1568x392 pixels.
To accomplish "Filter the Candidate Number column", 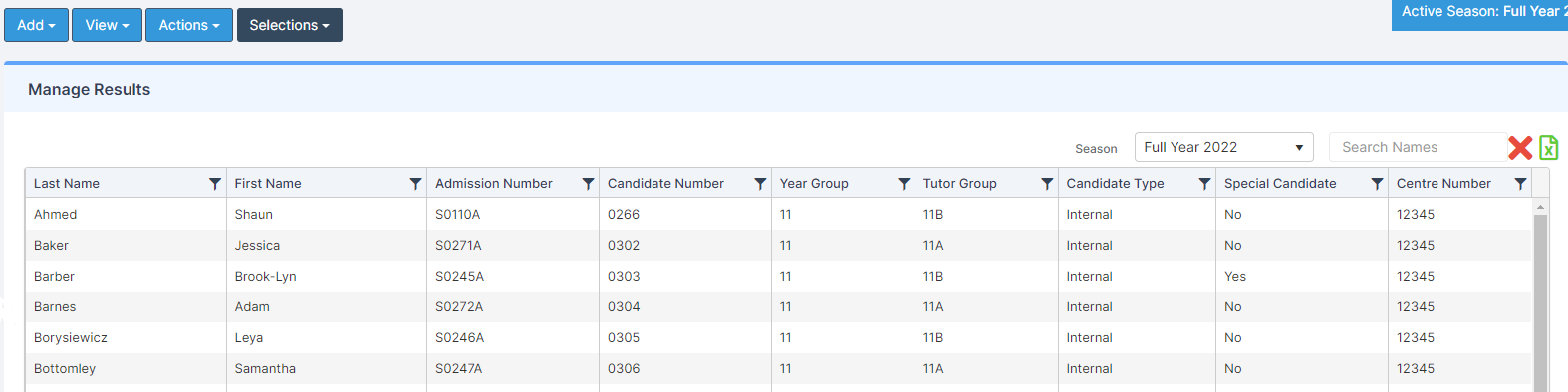I will (x=760, y=184).
